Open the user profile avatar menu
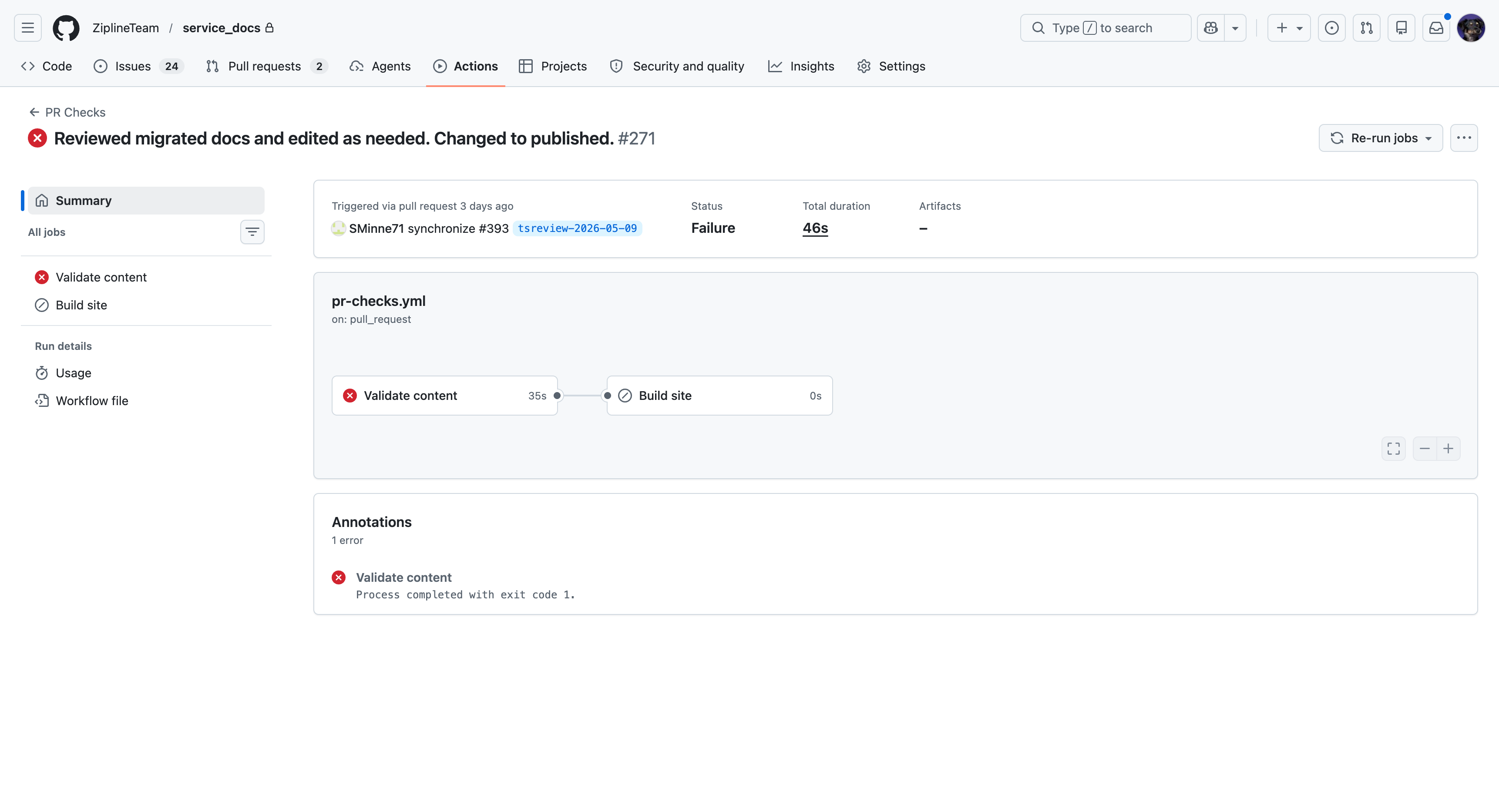The image size is (1499, 812). coord(1471,28)
